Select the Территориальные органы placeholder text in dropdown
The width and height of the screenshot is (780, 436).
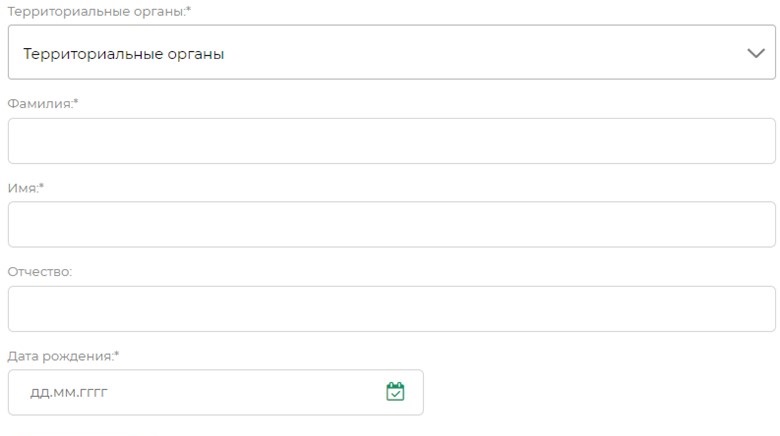point(123,54)
